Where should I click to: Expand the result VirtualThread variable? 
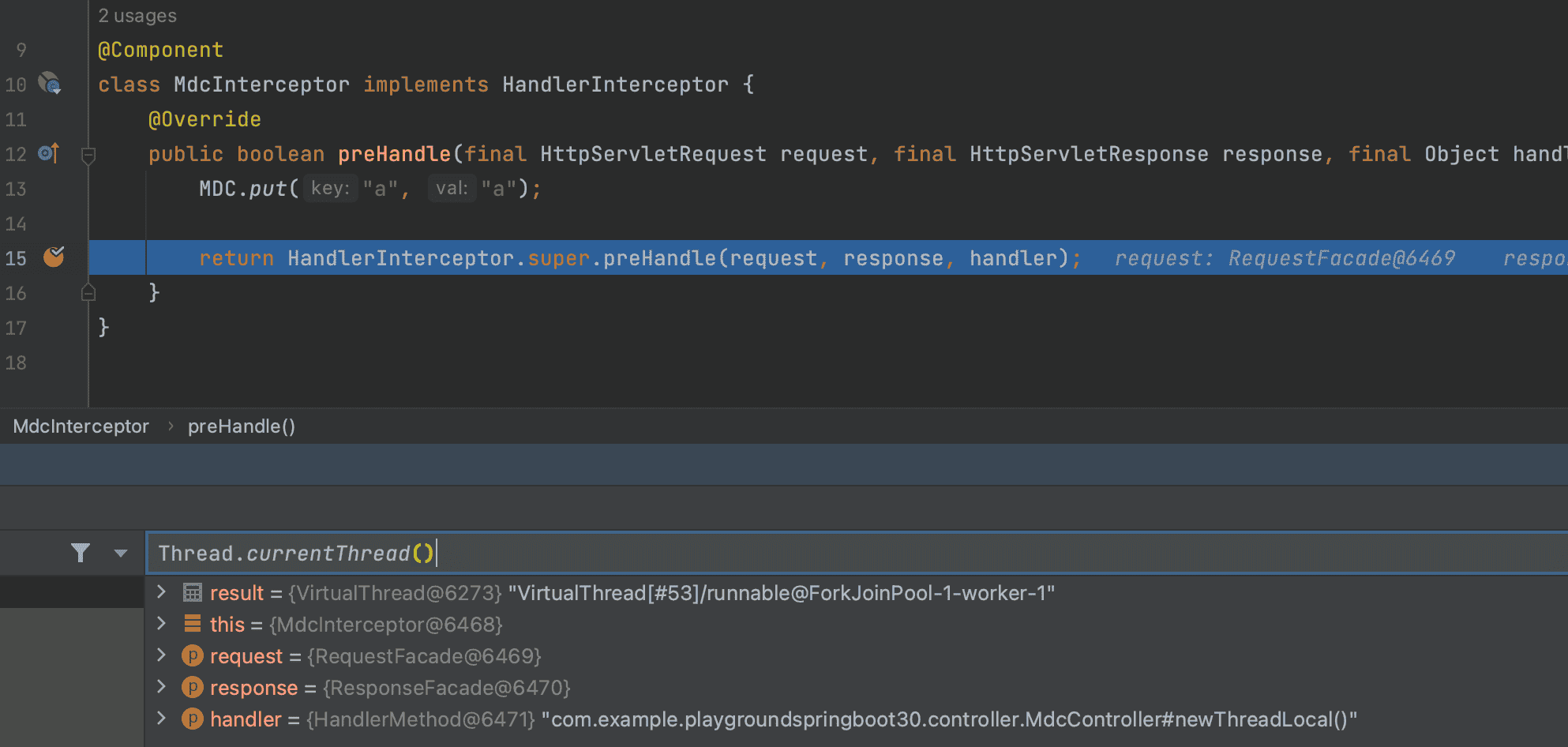[x=162, y=592]
